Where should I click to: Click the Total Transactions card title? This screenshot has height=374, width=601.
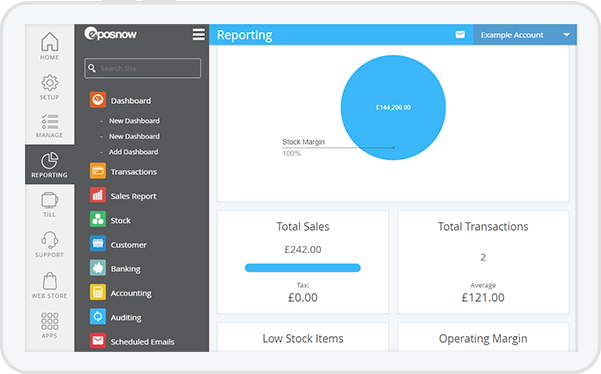click(x=483, y=226)
